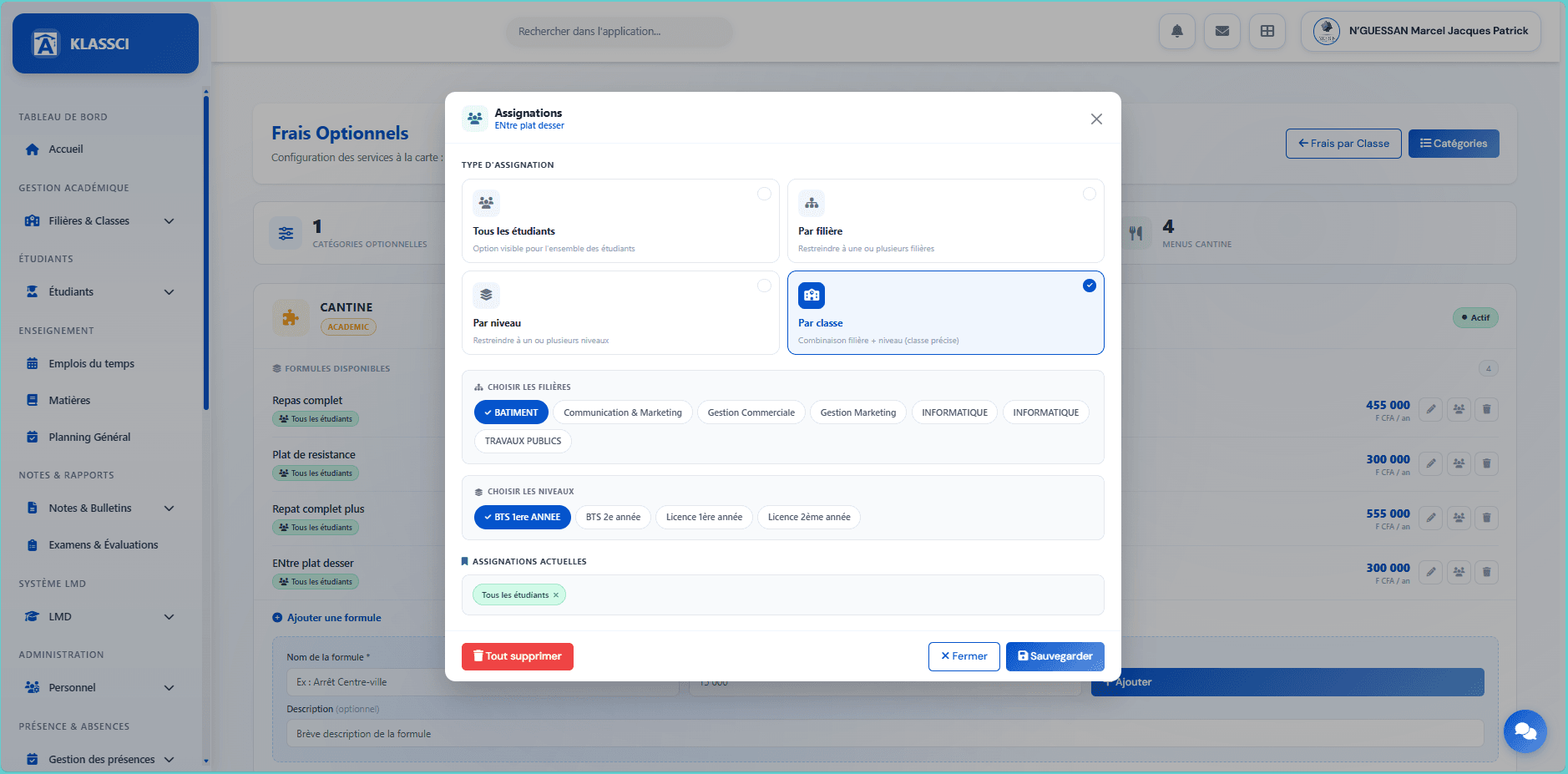This screenshot has height=774, width=1568.
Task: Click the edit pencil for Repas complet
Action: pos(1430,409)
